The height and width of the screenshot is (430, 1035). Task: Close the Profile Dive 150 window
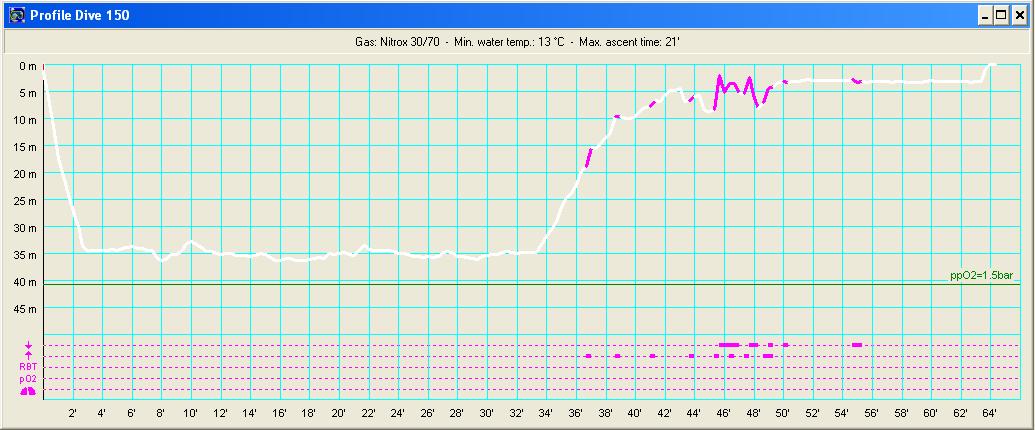1018,15
